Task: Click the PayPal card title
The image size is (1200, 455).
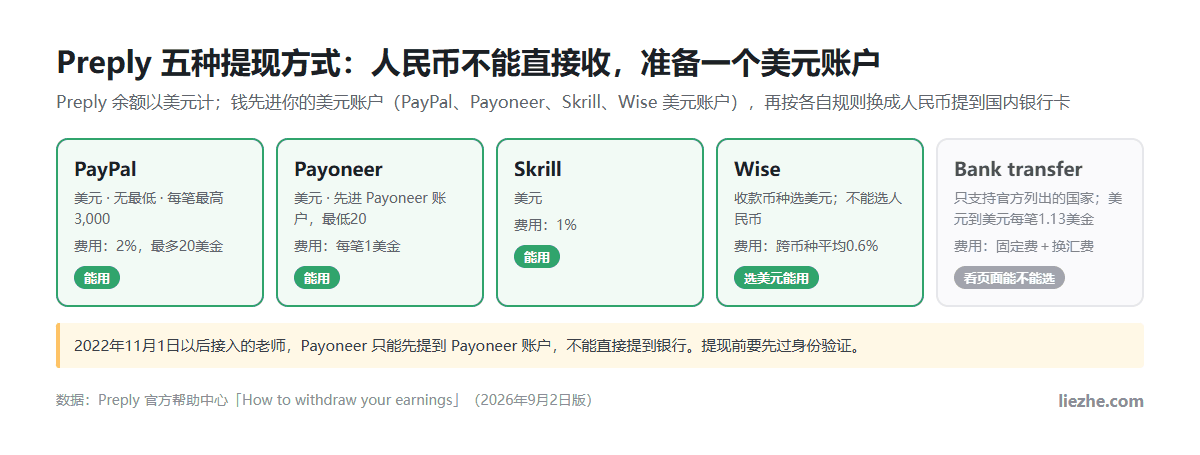Action: 105,169
